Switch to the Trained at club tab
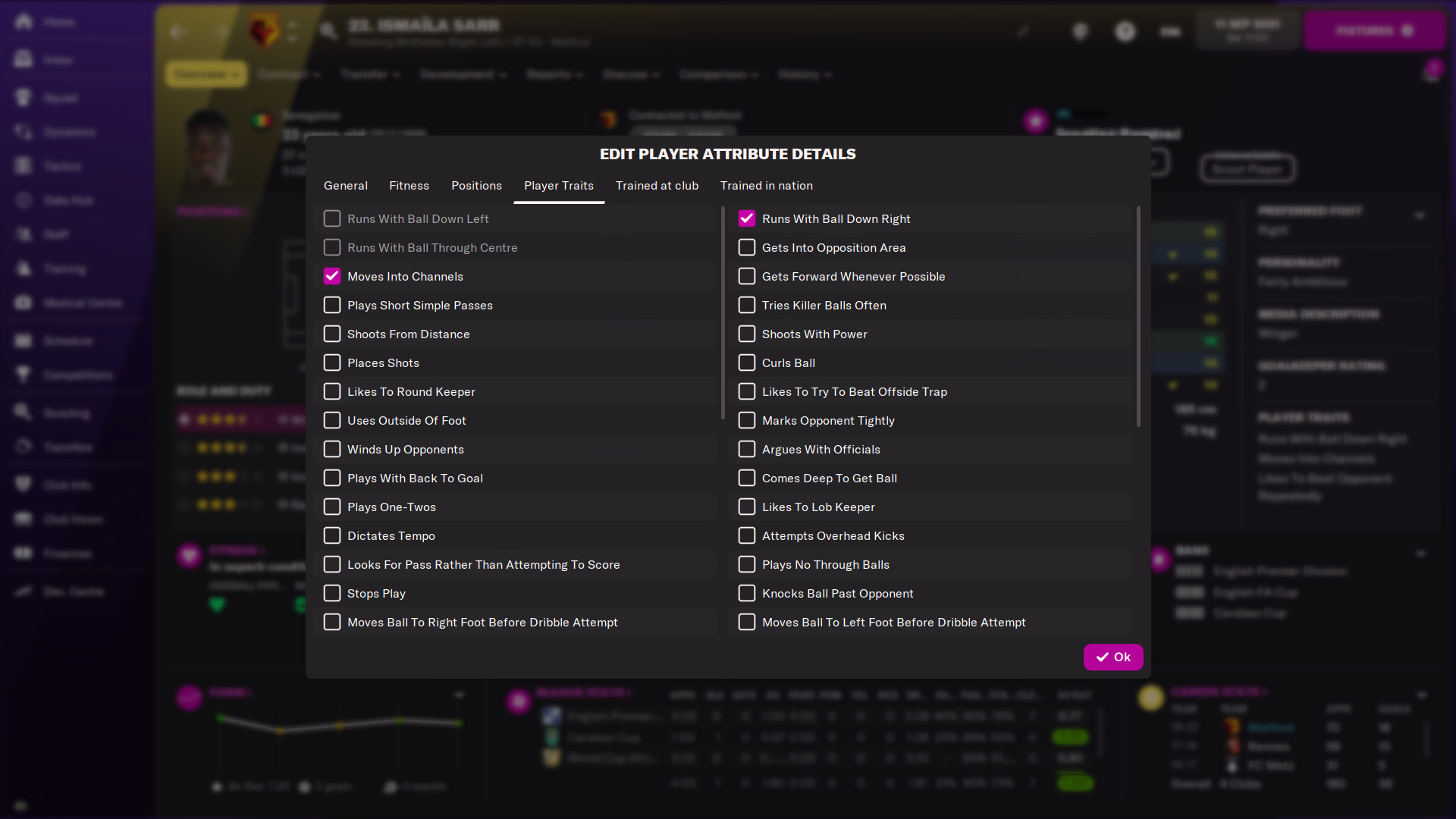Viewport: 1456px width, 819px height. tap(657, 185)
